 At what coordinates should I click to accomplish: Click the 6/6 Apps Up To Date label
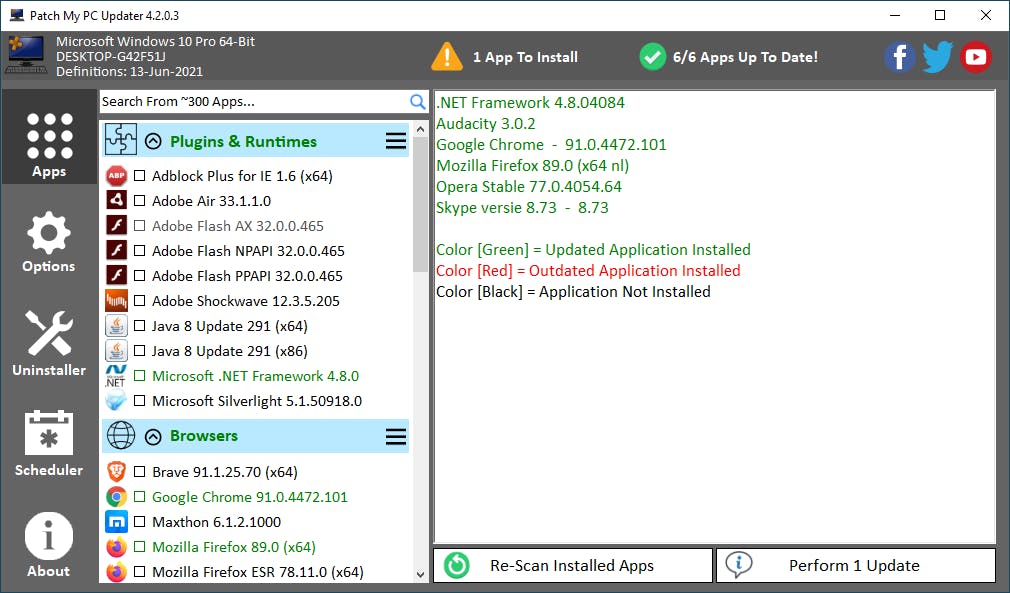[745, 57]
